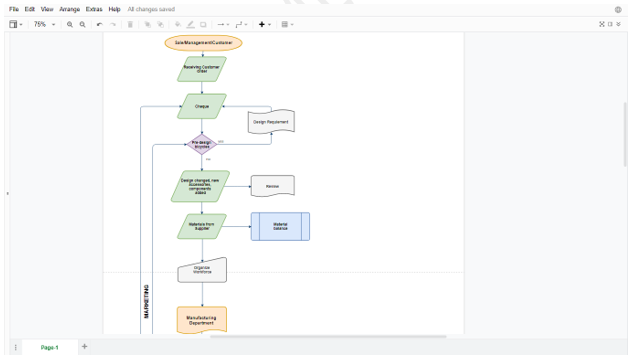640x360 pixels.
Task: Open the table dropdown
Action: tap(287, 24)
